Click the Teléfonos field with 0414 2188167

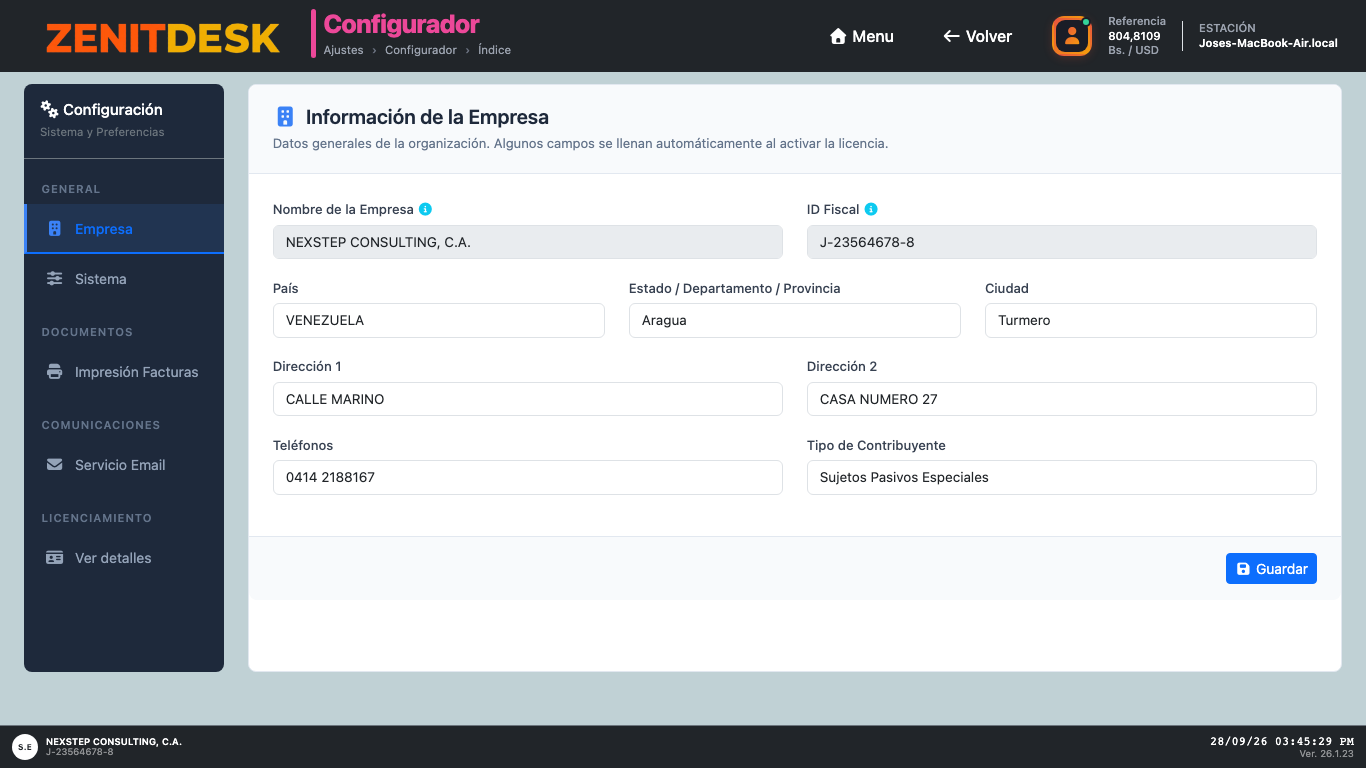(x=528, y=477)
